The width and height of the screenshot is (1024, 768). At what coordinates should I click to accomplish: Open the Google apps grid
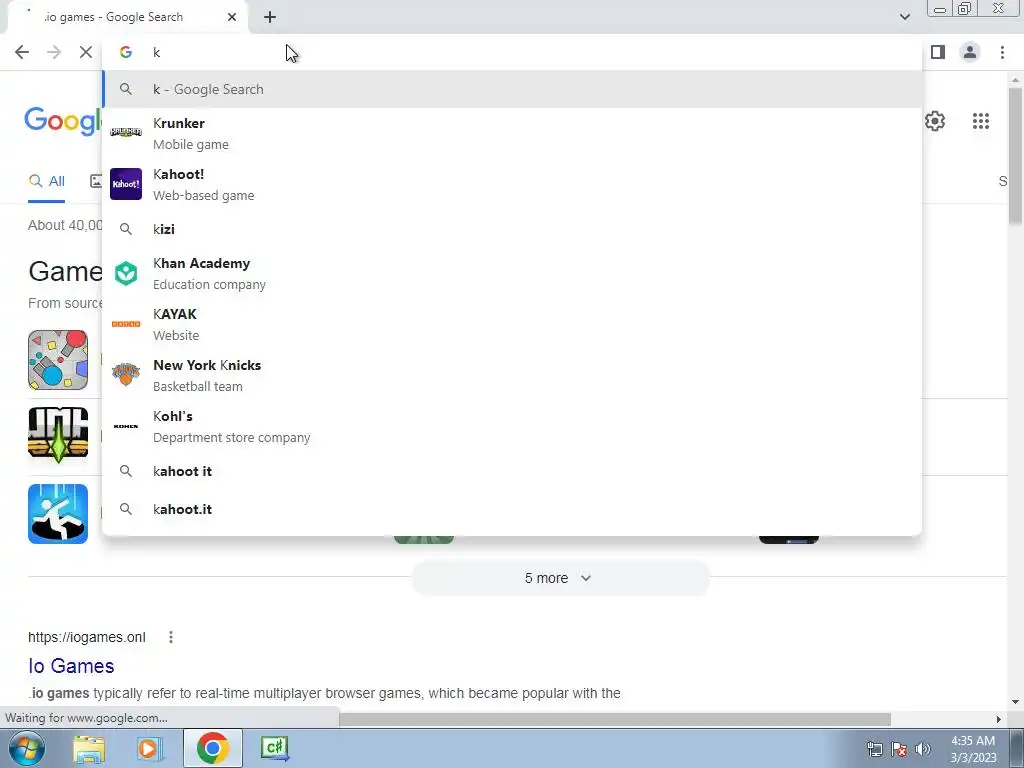[980, 121]
